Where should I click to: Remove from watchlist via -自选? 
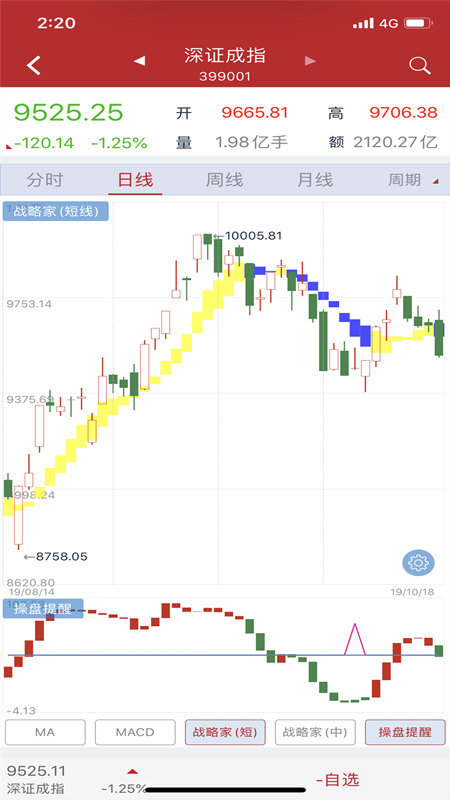(337, 780)
